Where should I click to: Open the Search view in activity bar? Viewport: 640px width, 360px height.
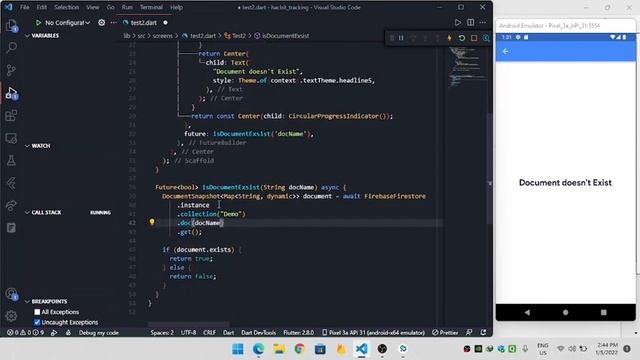click(11, 47)
